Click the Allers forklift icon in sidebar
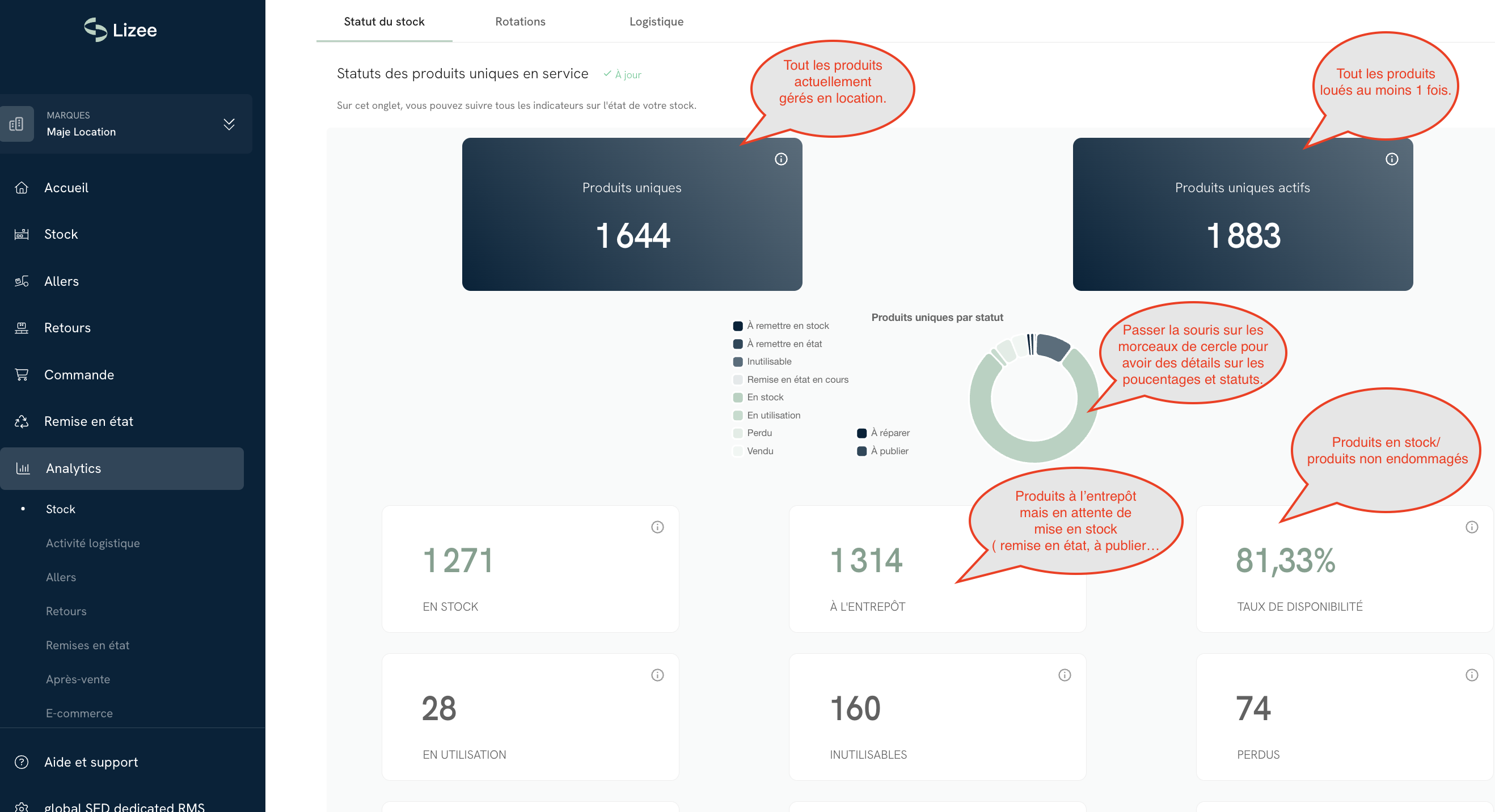Viewport: 1495px width, 812px height. (22, 281)
